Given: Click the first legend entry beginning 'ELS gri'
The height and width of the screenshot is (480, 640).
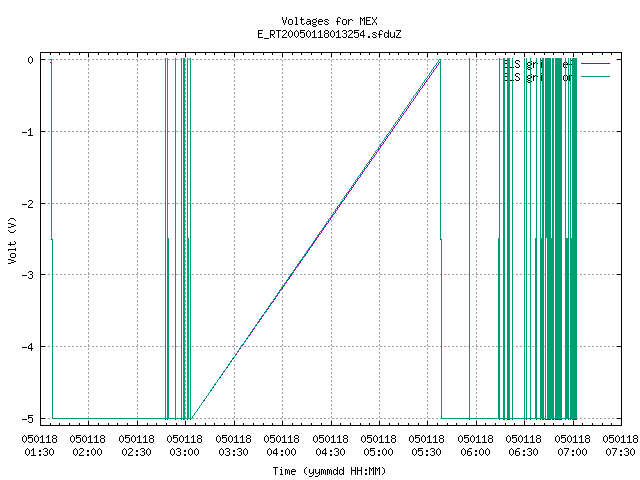Looking at the screenshot, I should 538,64.
